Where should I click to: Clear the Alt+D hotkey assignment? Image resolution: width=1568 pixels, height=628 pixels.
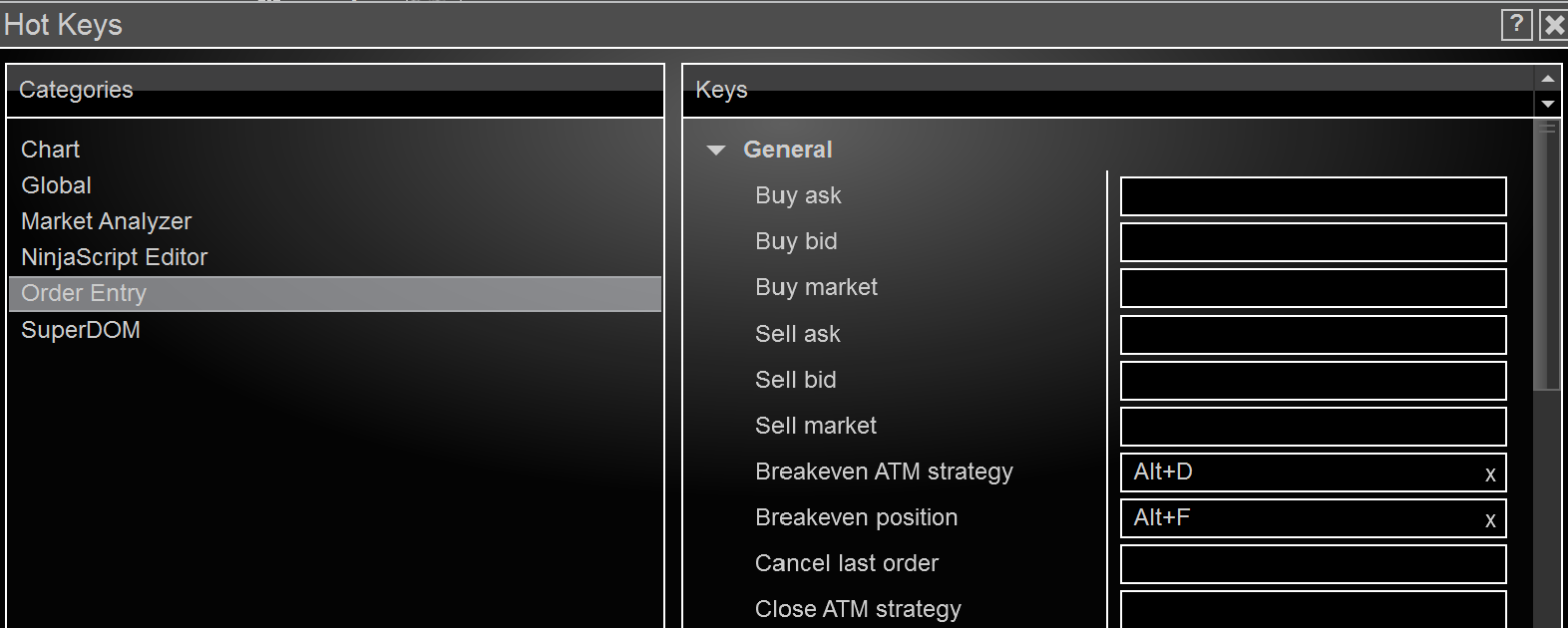[1490, 474]
